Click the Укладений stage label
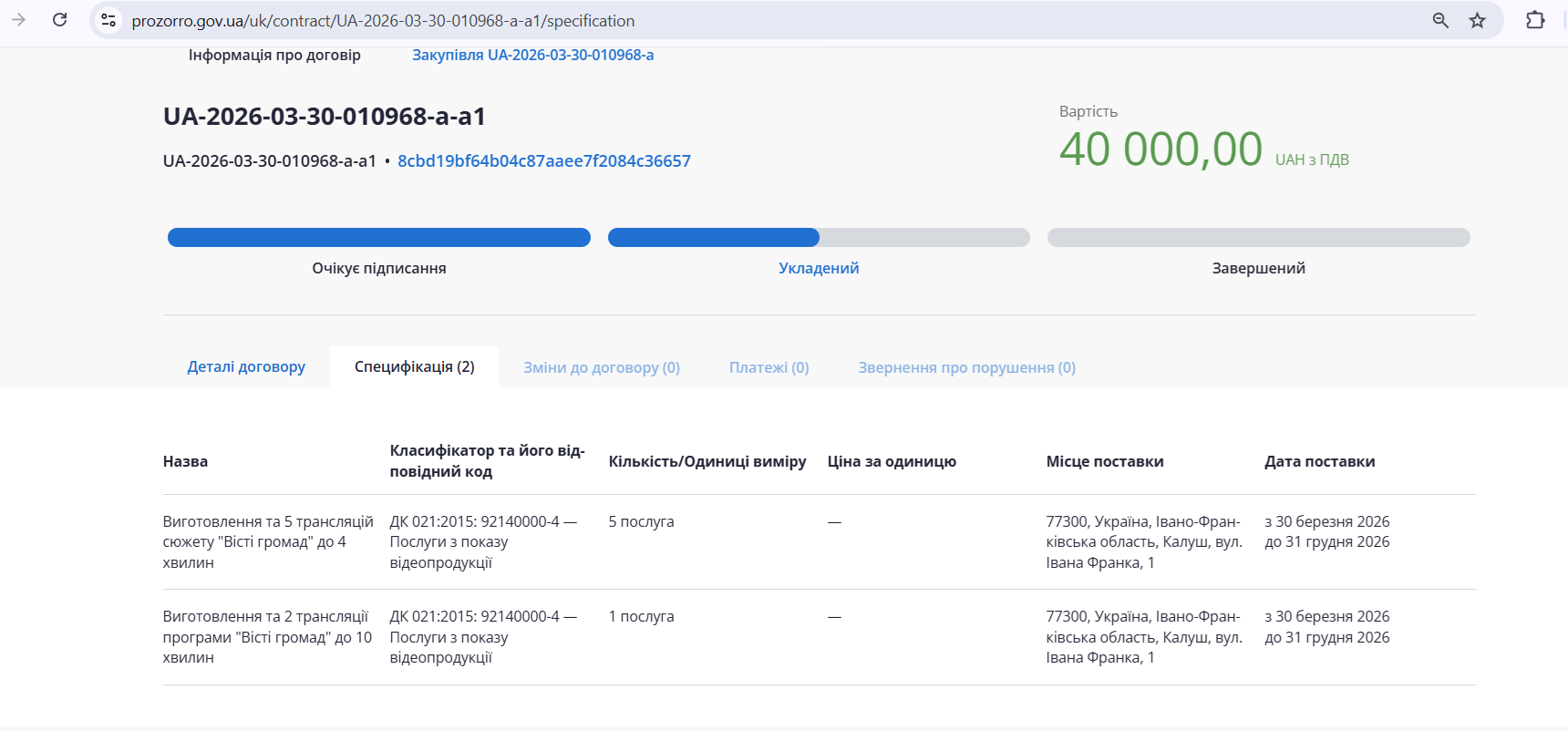Viewport: 1568px width, 731px height. pyautogui.click(x=819, y=268)
